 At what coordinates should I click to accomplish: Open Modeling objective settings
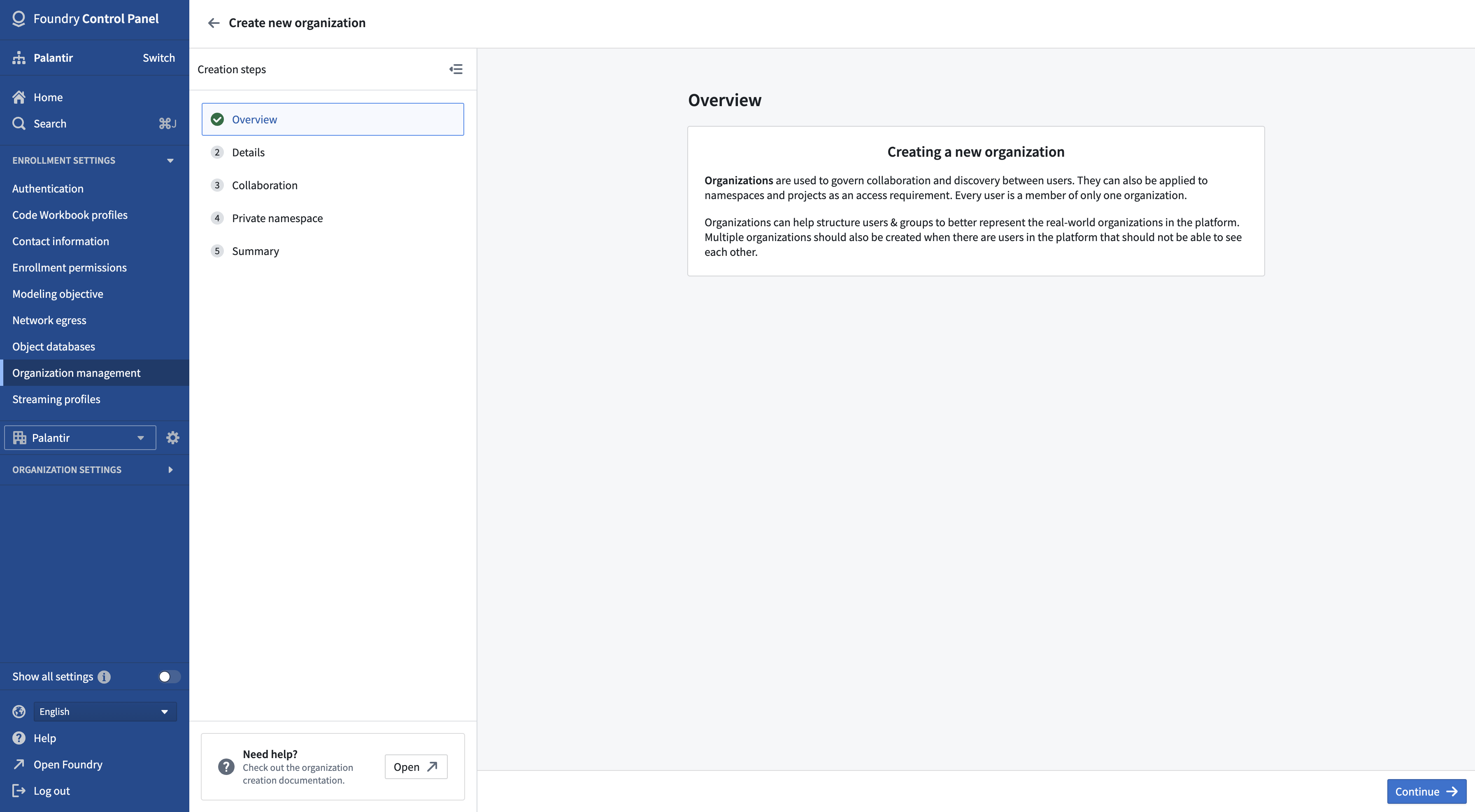(x=95, y=294)
